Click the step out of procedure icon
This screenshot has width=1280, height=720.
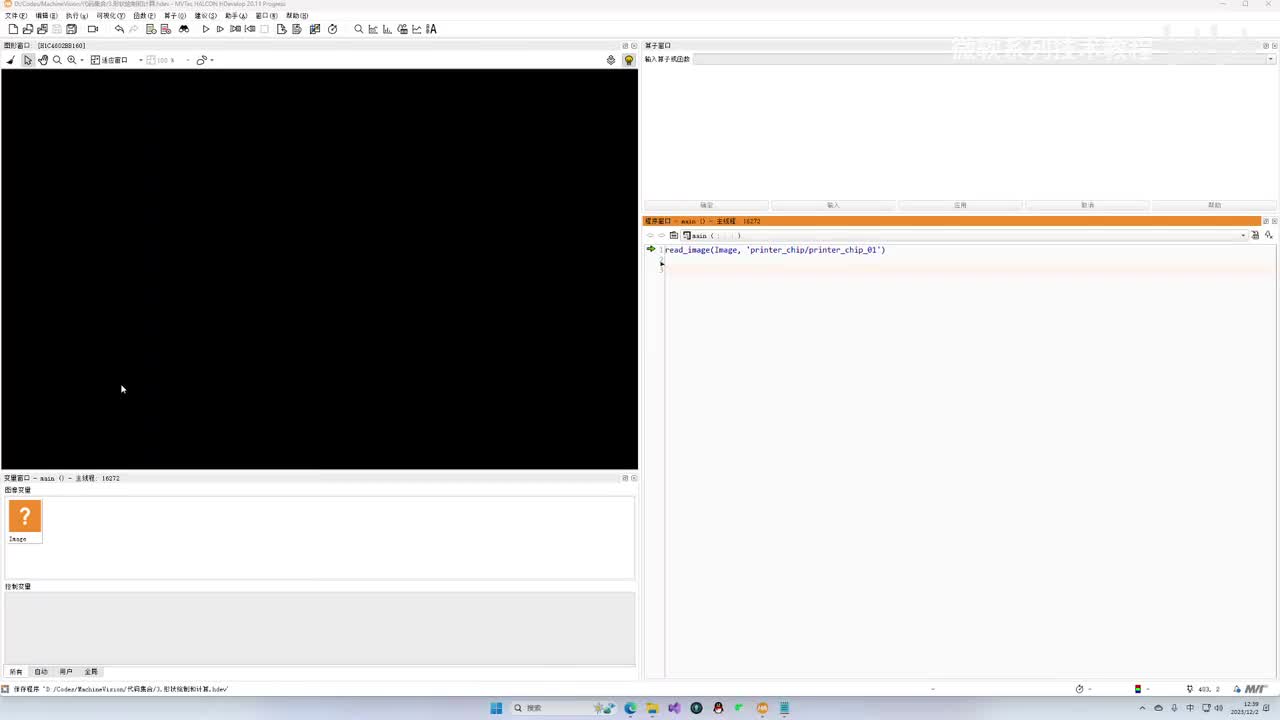pyautogui.click(x=250, y=29)
